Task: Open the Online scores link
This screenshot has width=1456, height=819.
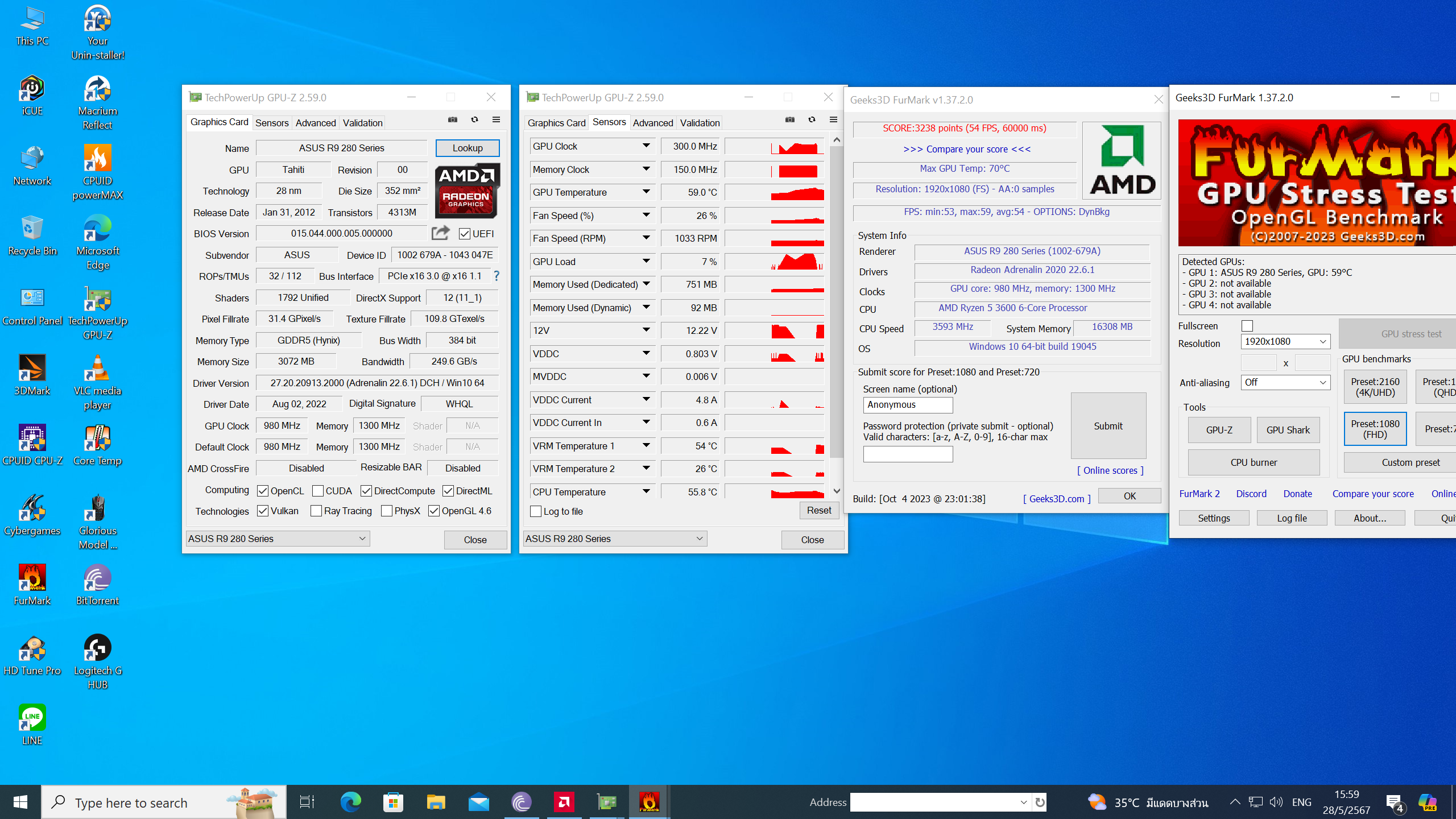Action: pos(1110,470)
